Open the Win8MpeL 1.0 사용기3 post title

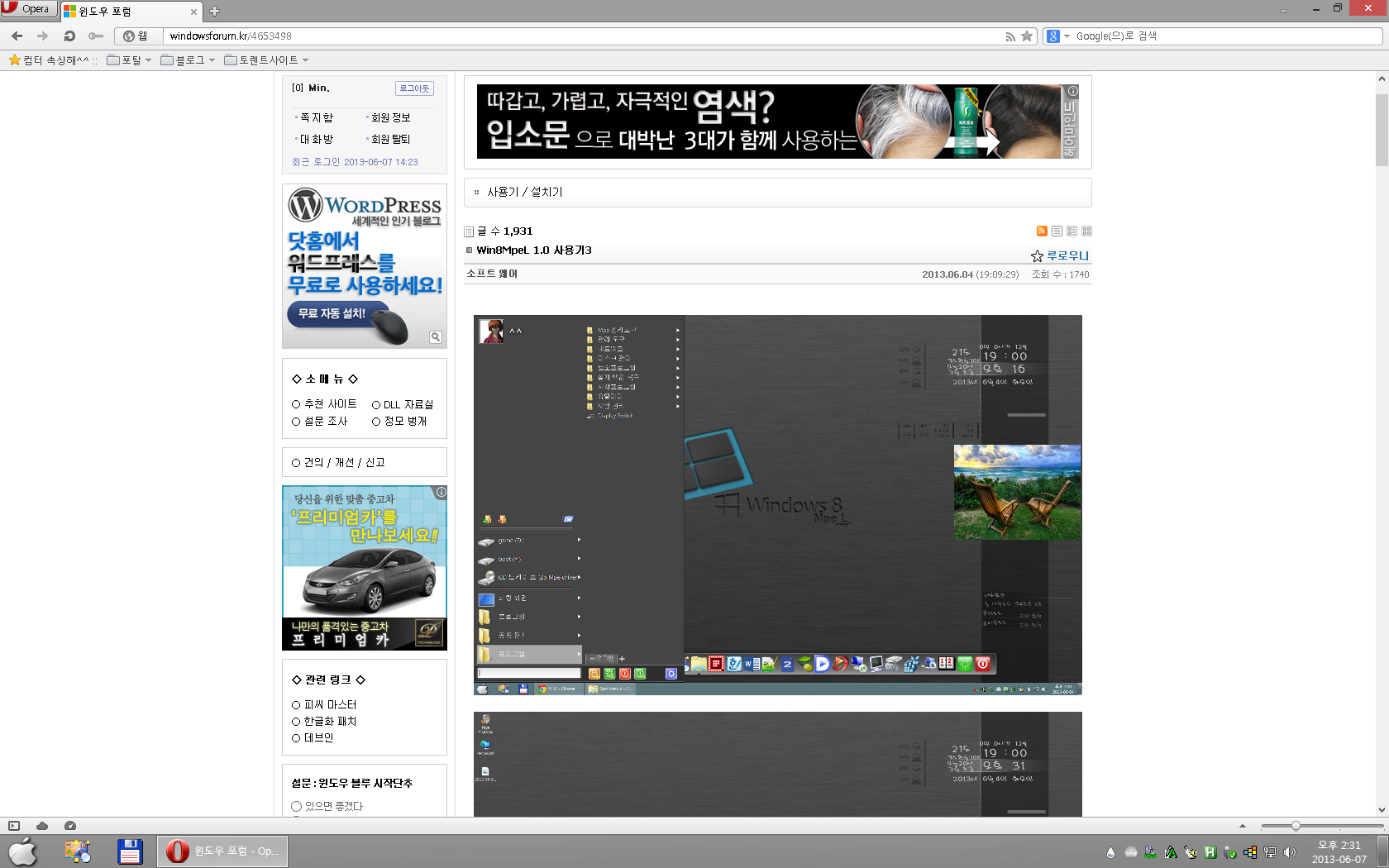(x=534, y=250)
